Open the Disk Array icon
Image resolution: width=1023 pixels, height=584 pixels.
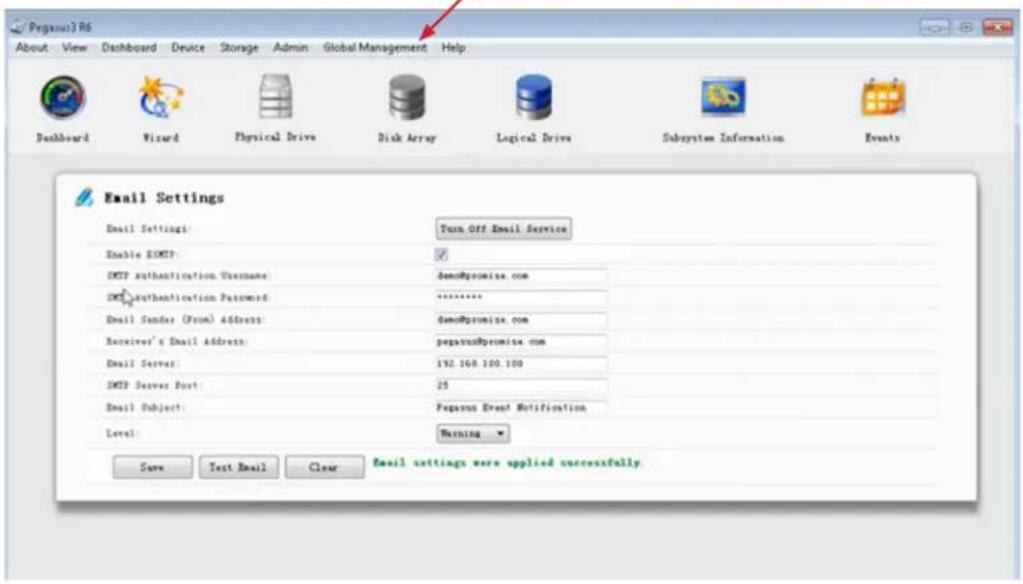pos(407,98)
